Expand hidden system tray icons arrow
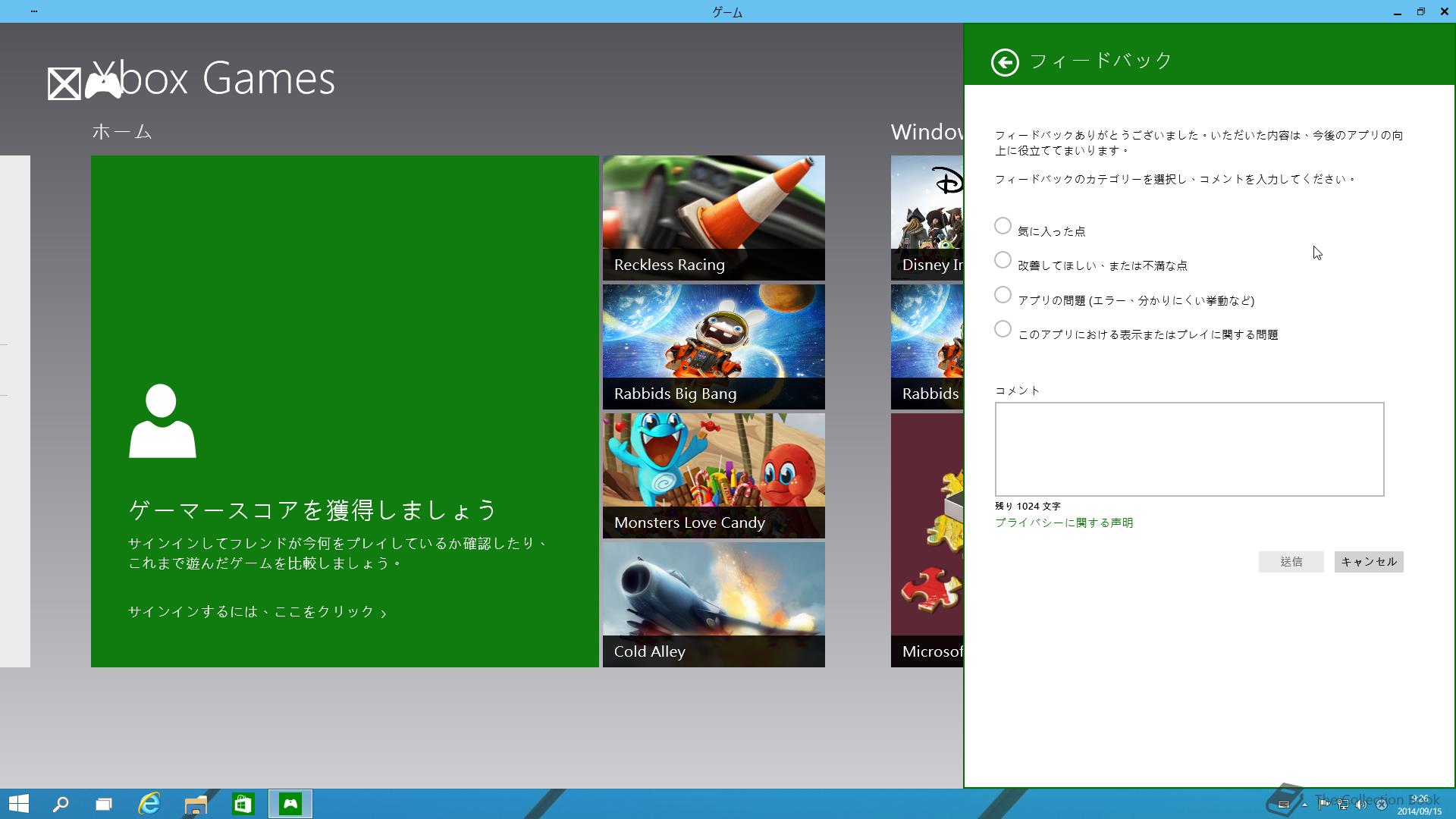This screenshot has height=819, width=1456. point(1305,805)
